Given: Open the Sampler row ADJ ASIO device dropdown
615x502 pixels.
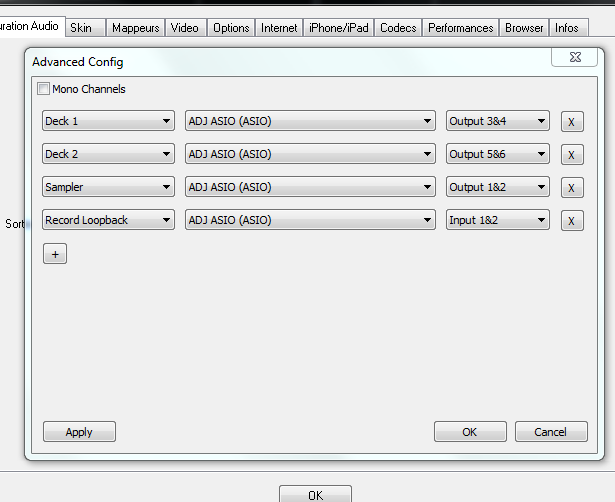Looking at the screenshot, I should [310, 187].
